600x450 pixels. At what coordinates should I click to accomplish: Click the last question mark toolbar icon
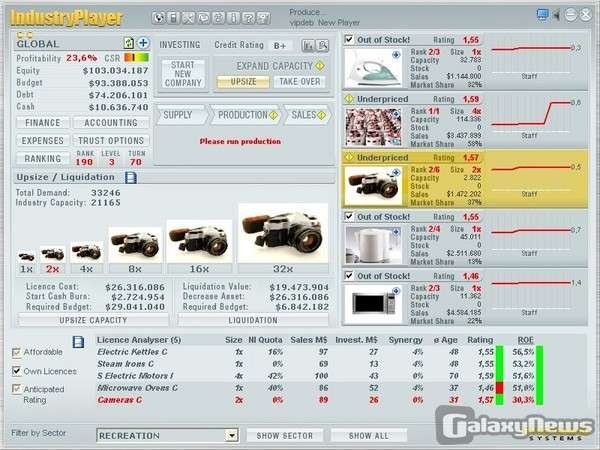click(263, 18)
